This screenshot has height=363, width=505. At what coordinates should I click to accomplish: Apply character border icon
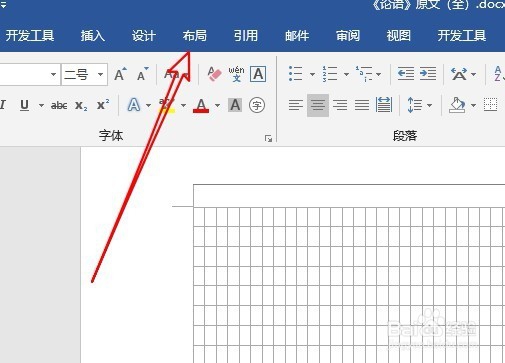click(258, 74)
